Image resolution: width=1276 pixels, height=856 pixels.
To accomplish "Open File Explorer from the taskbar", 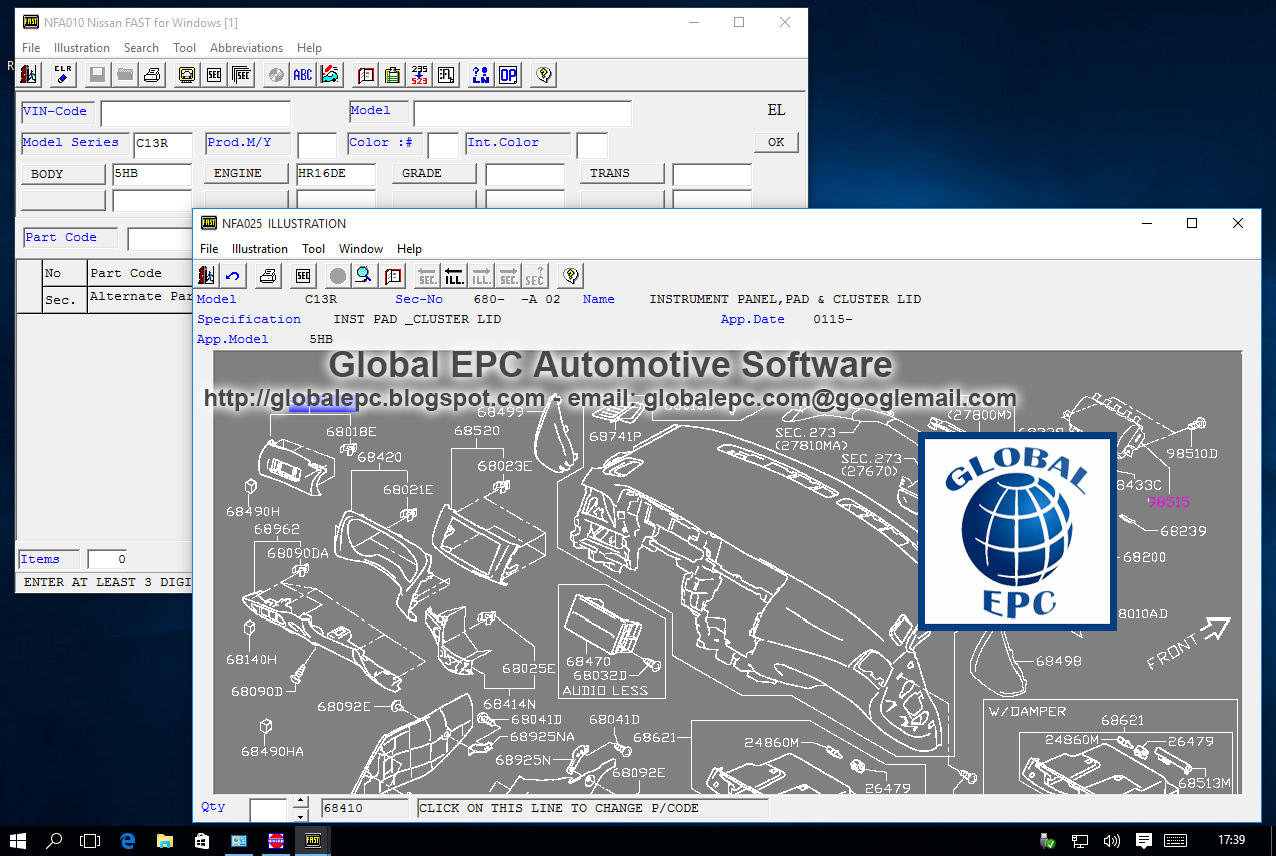I will (164, 840).
